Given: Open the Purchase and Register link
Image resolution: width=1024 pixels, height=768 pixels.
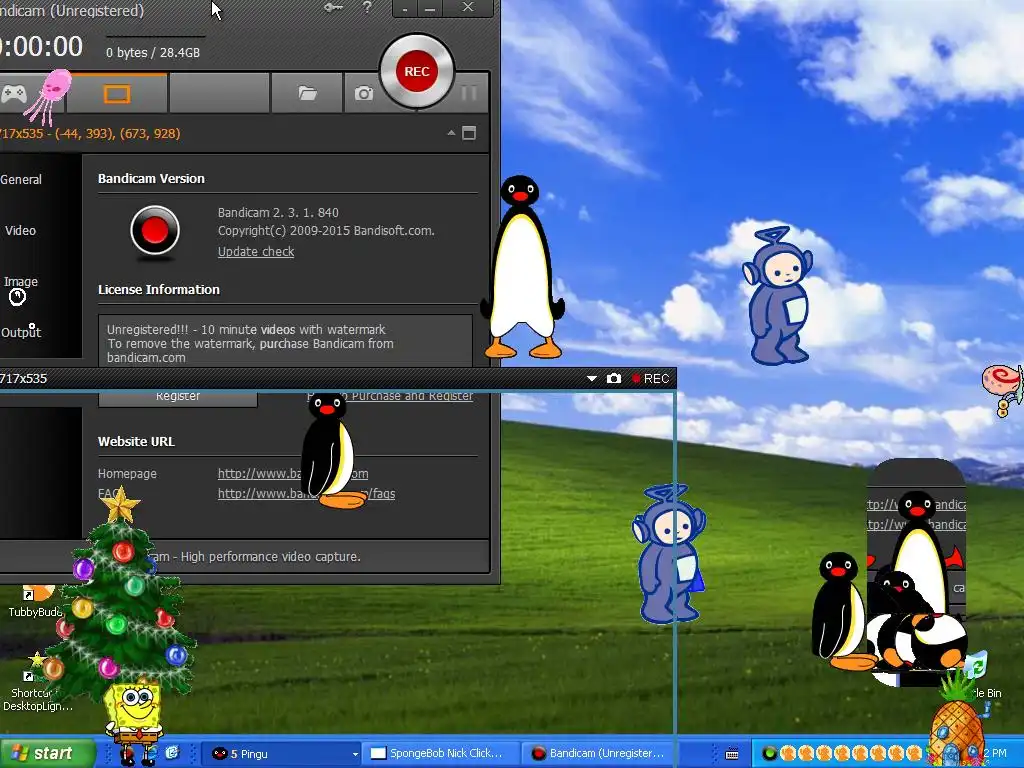Looking at the screenshot, I should point(411,396).
